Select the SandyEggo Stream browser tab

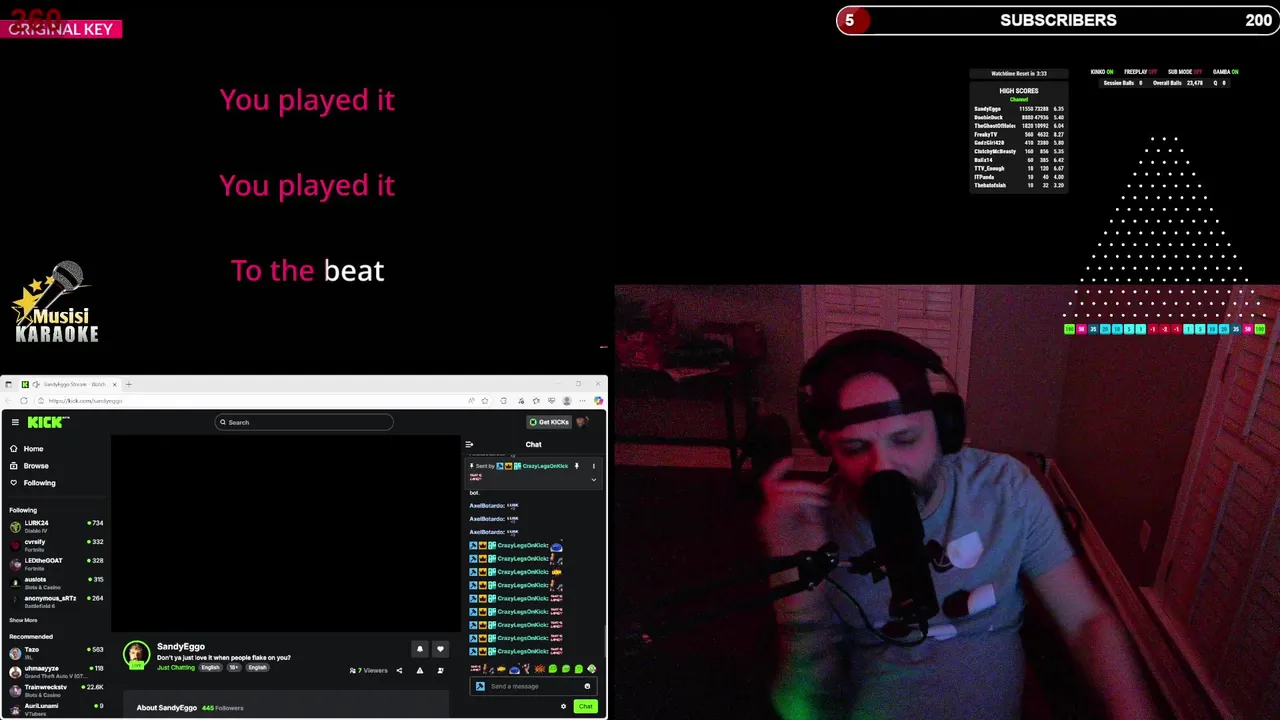pyautogui.click(x=70, y=384)
